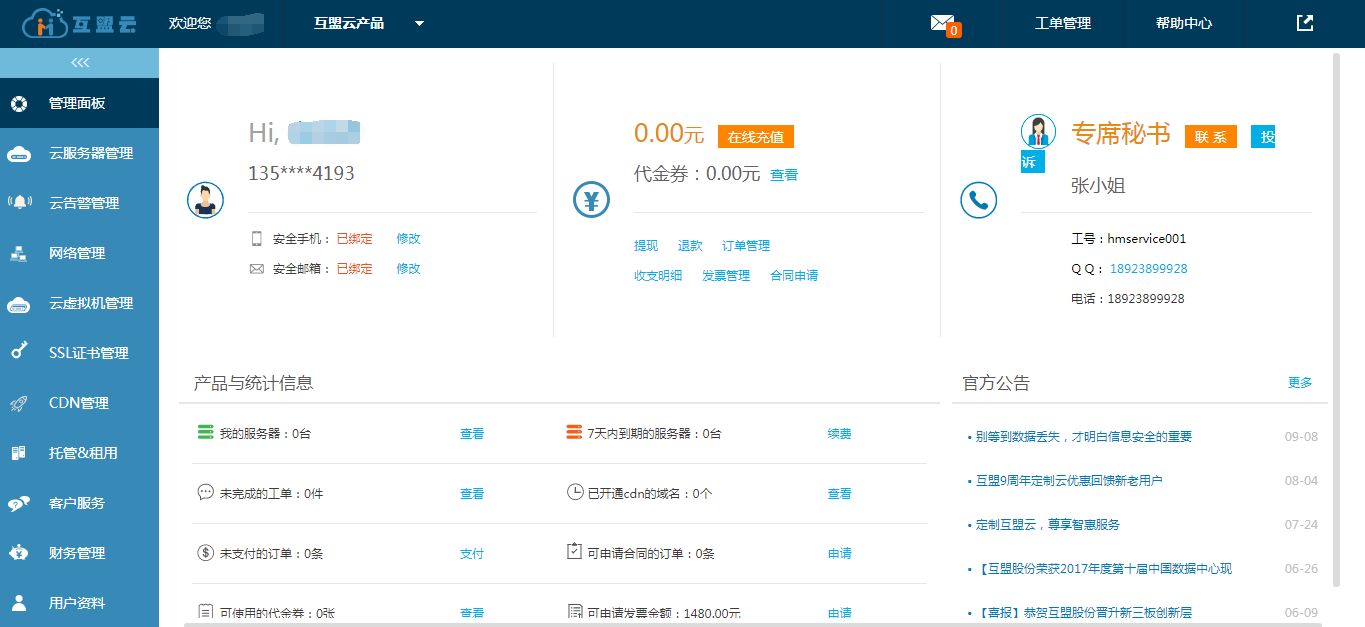
Task: Click the 在线充值 button
Action: point(755,137)
